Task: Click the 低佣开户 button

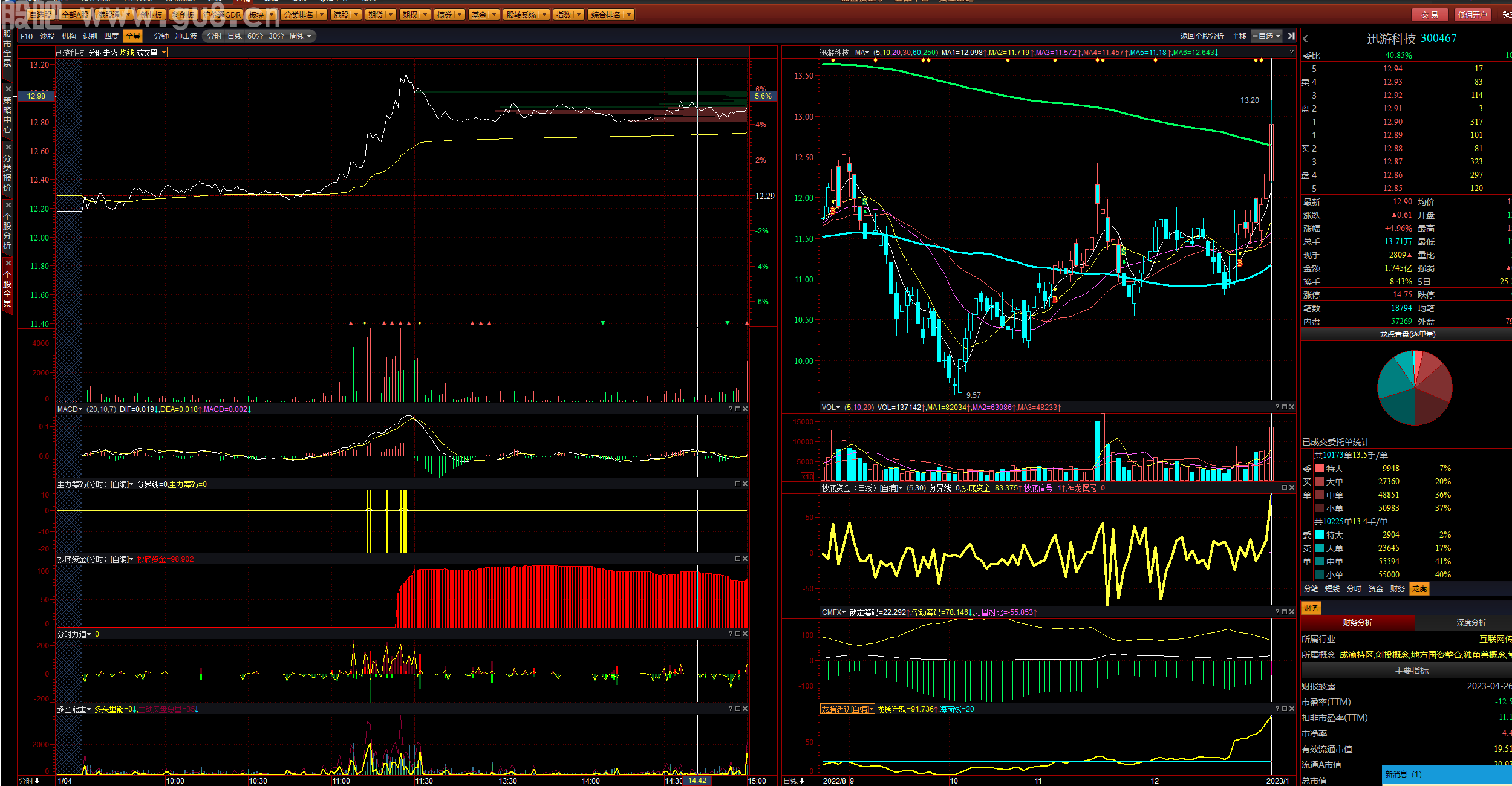Action: click(x=1472, y=15)
